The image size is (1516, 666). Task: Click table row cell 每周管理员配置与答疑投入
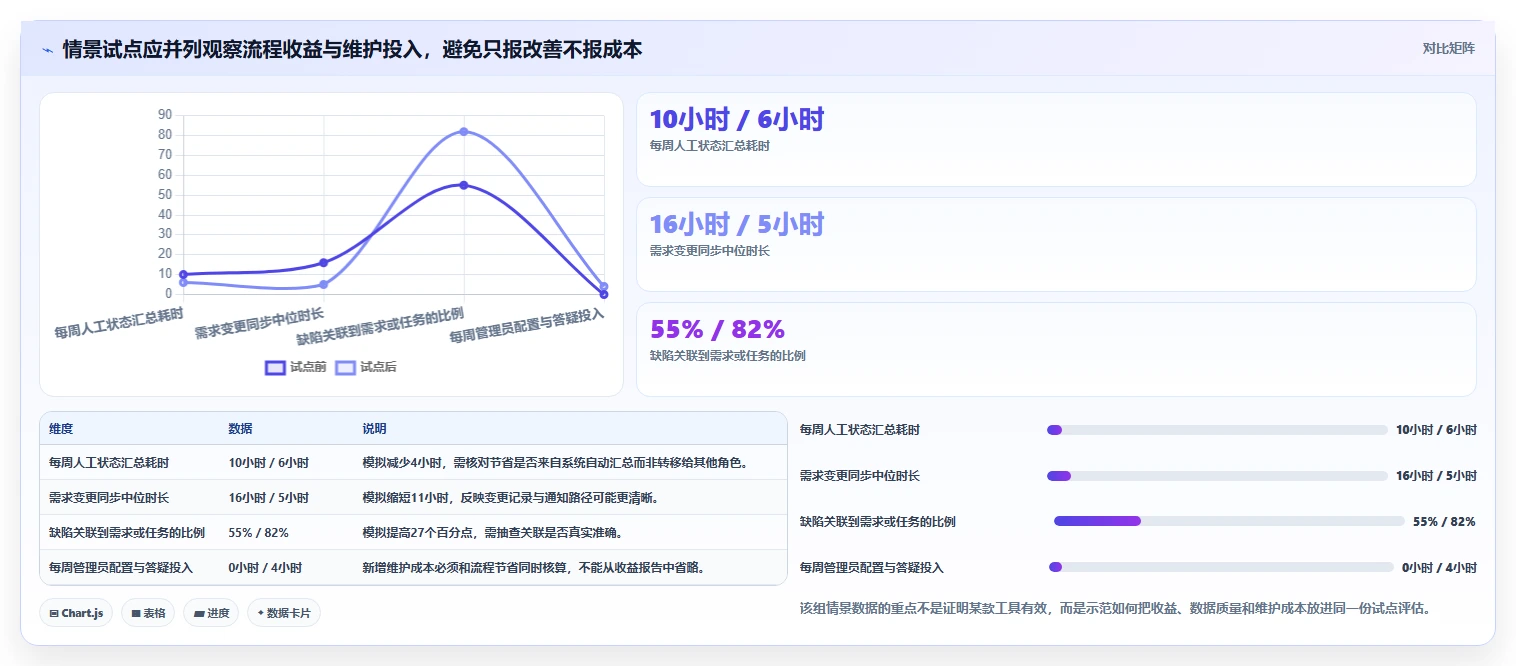(x=121, y=567)
